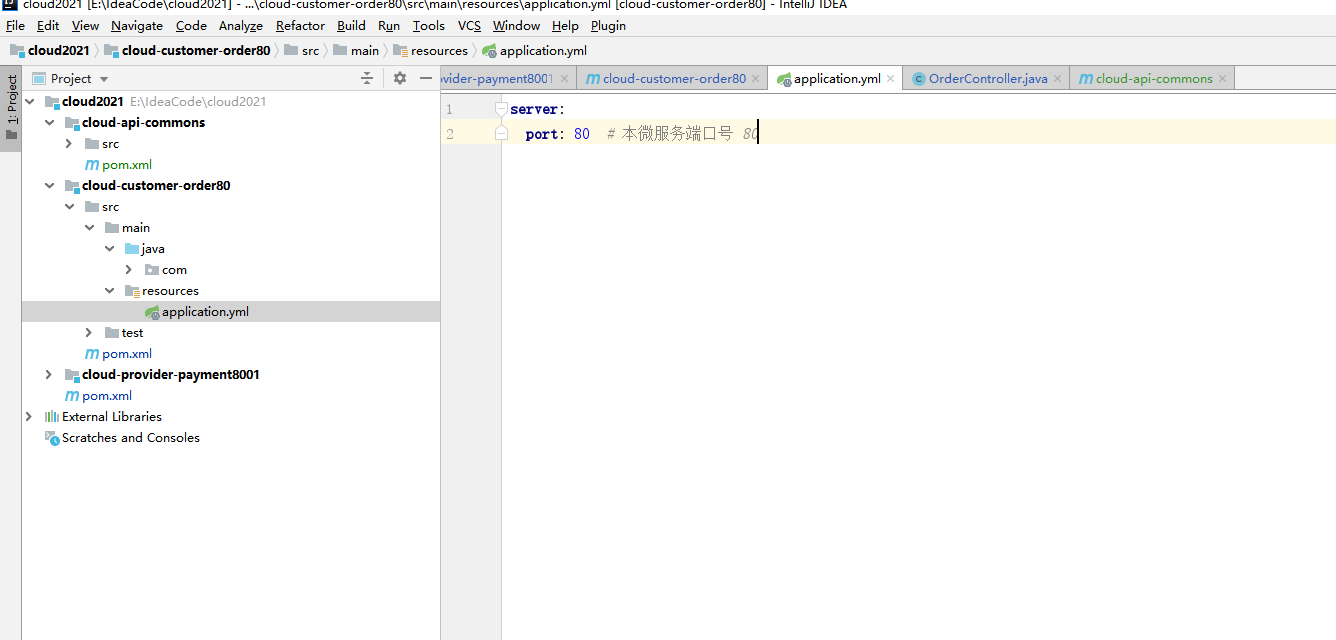Open the Run menu

(x=389, y=26)
